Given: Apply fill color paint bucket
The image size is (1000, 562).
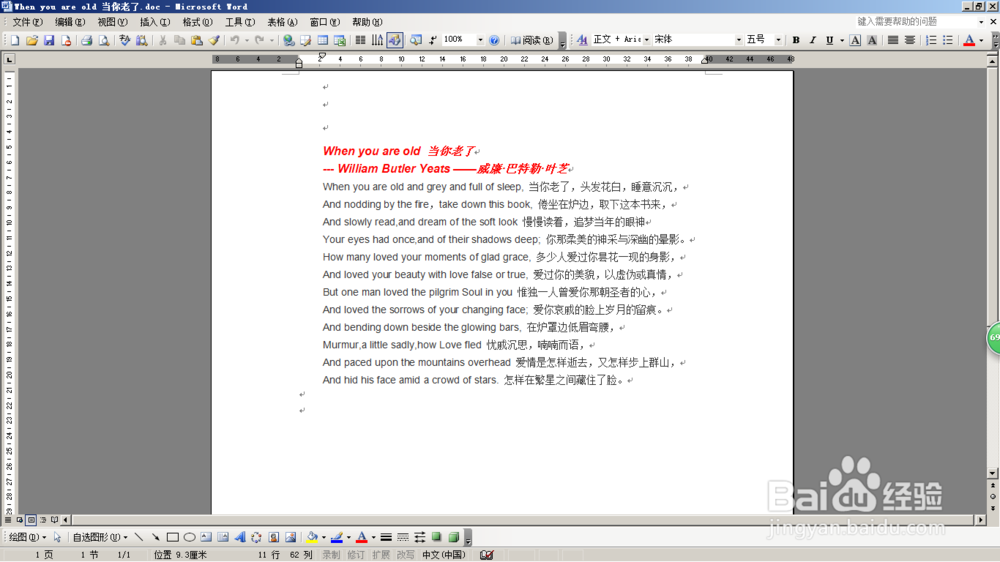Looking at the screenshot, I should point(312,537).
